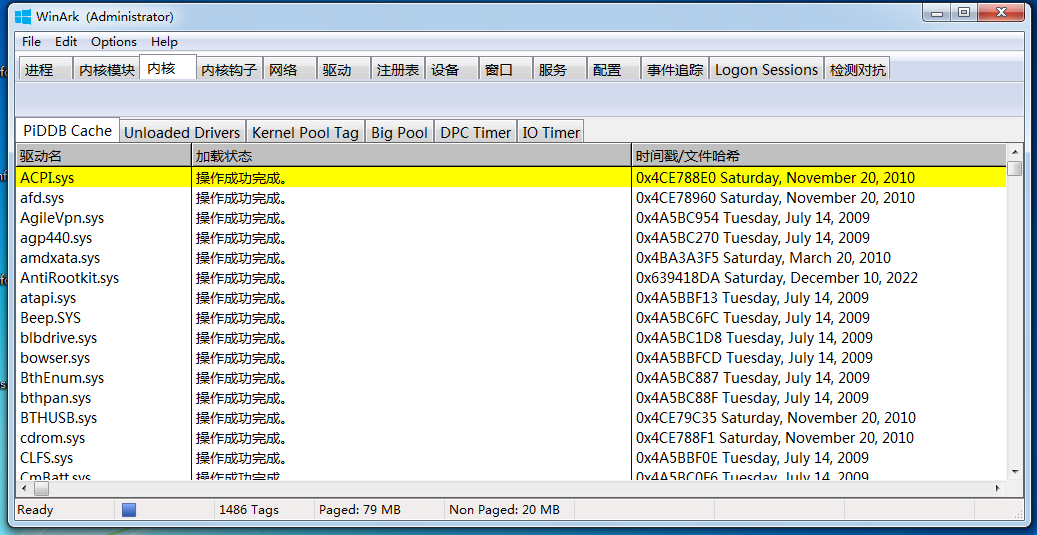Open the Logon Sessions tab
The width and height of the screenshot is (1037, 535).
[767, 69]
